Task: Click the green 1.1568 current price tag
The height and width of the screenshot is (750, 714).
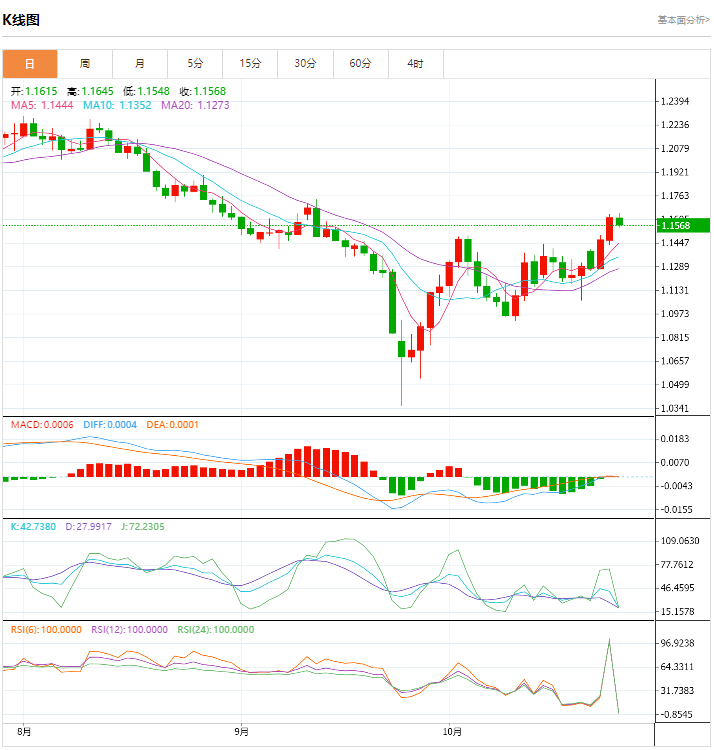Action: coord(683,225)
